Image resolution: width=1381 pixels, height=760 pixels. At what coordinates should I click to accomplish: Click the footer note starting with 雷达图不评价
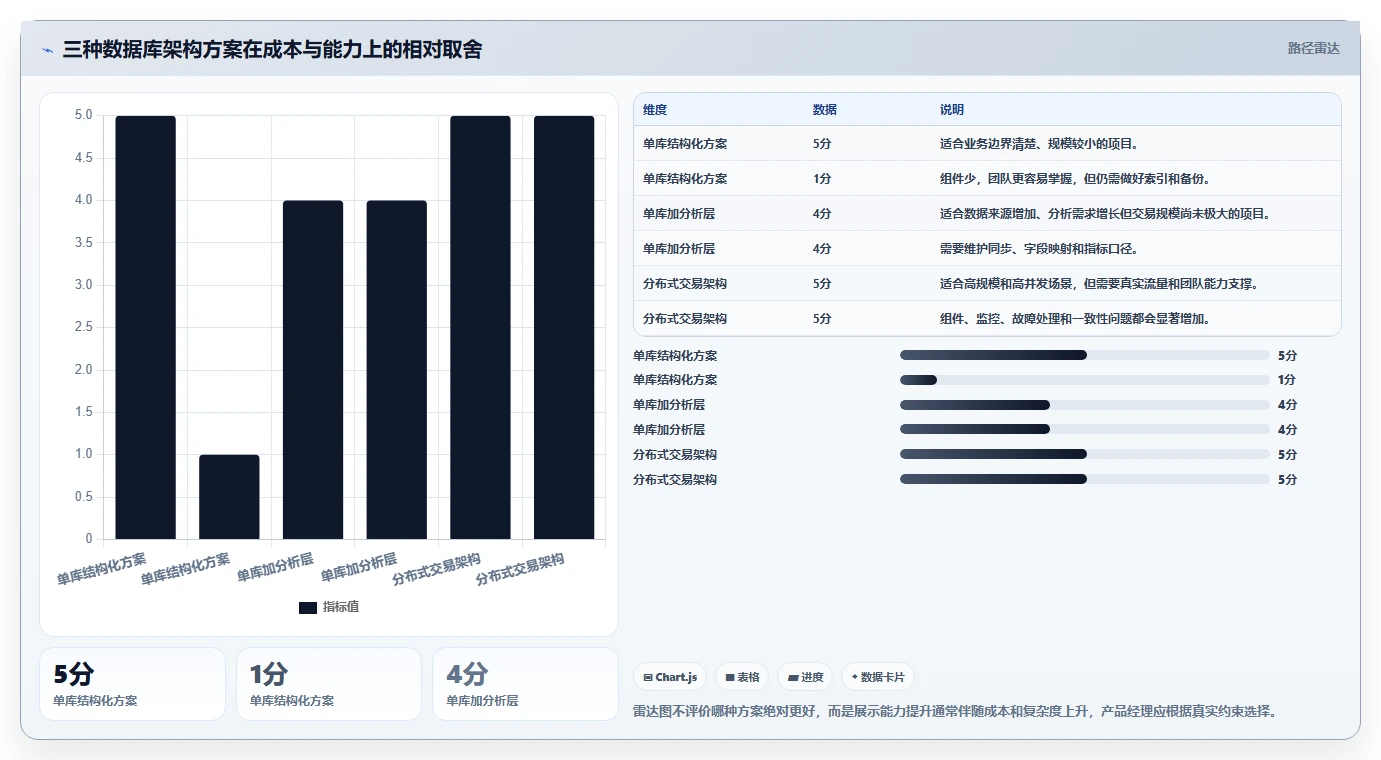(x=956, y=712)
